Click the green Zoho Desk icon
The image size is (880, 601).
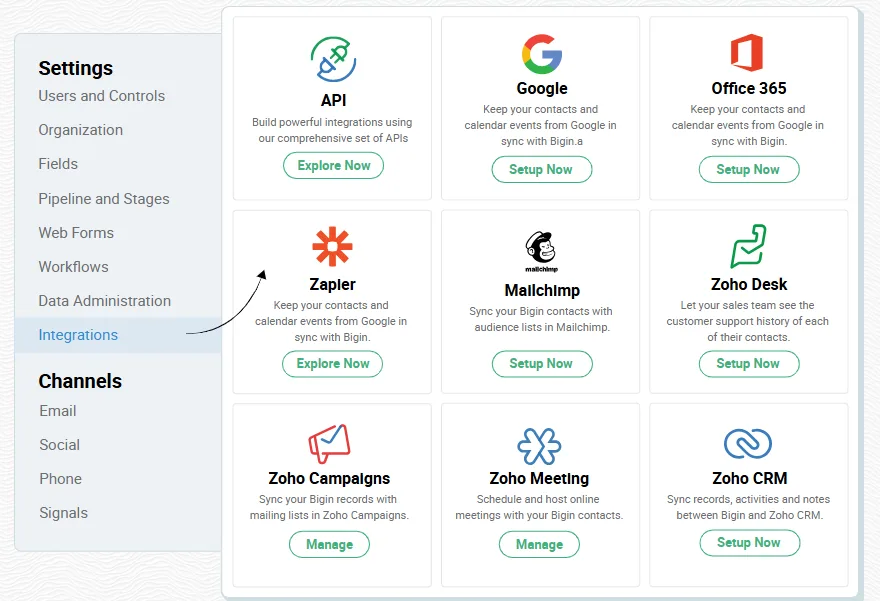click(x=748, y=246)
